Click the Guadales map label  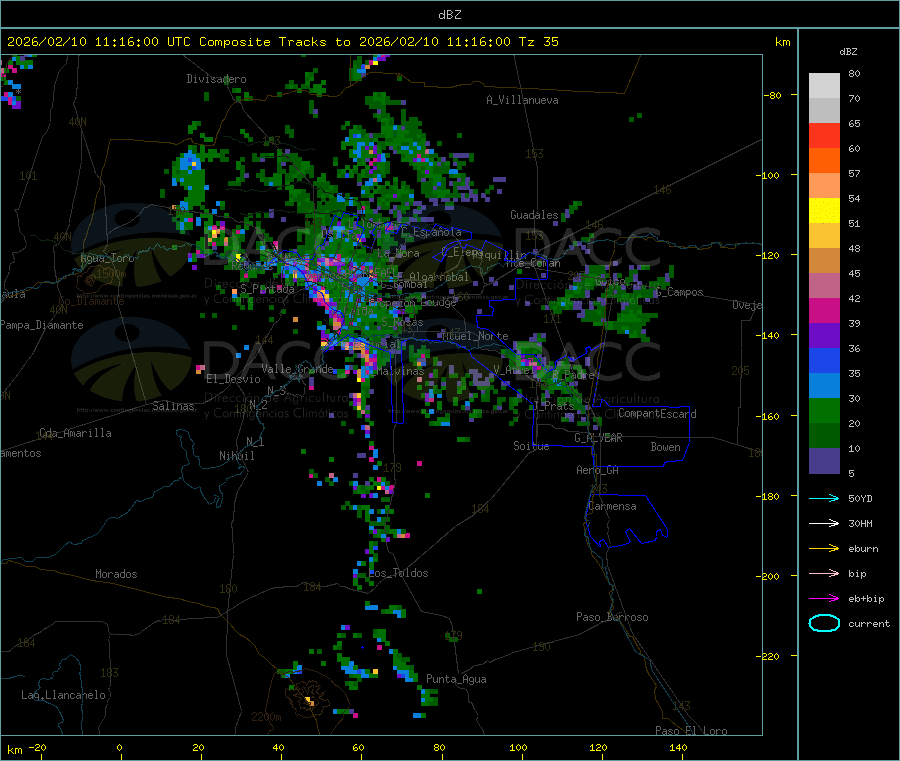[x=534, y=215]
